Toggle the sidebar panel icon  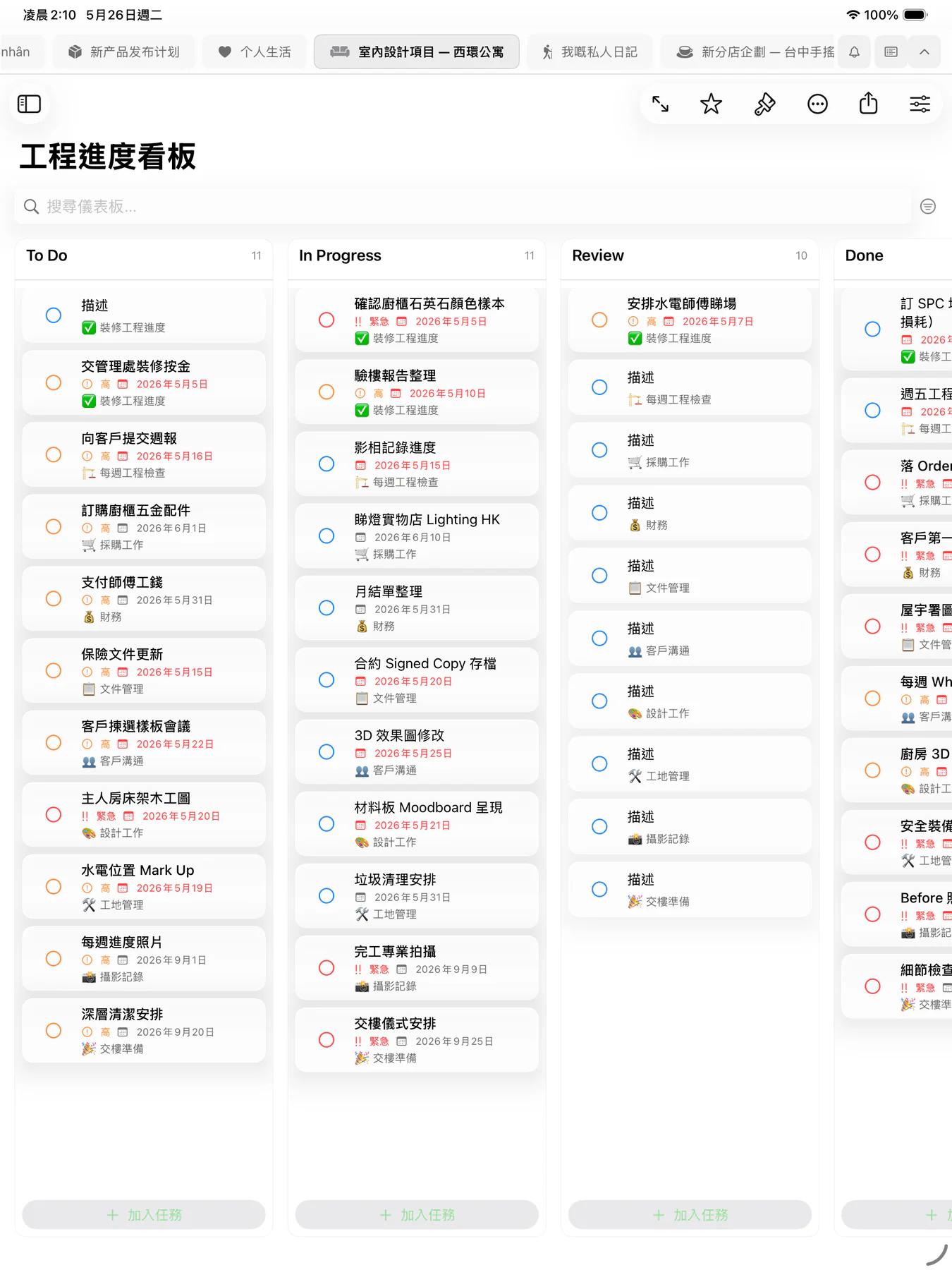[29, 104]
